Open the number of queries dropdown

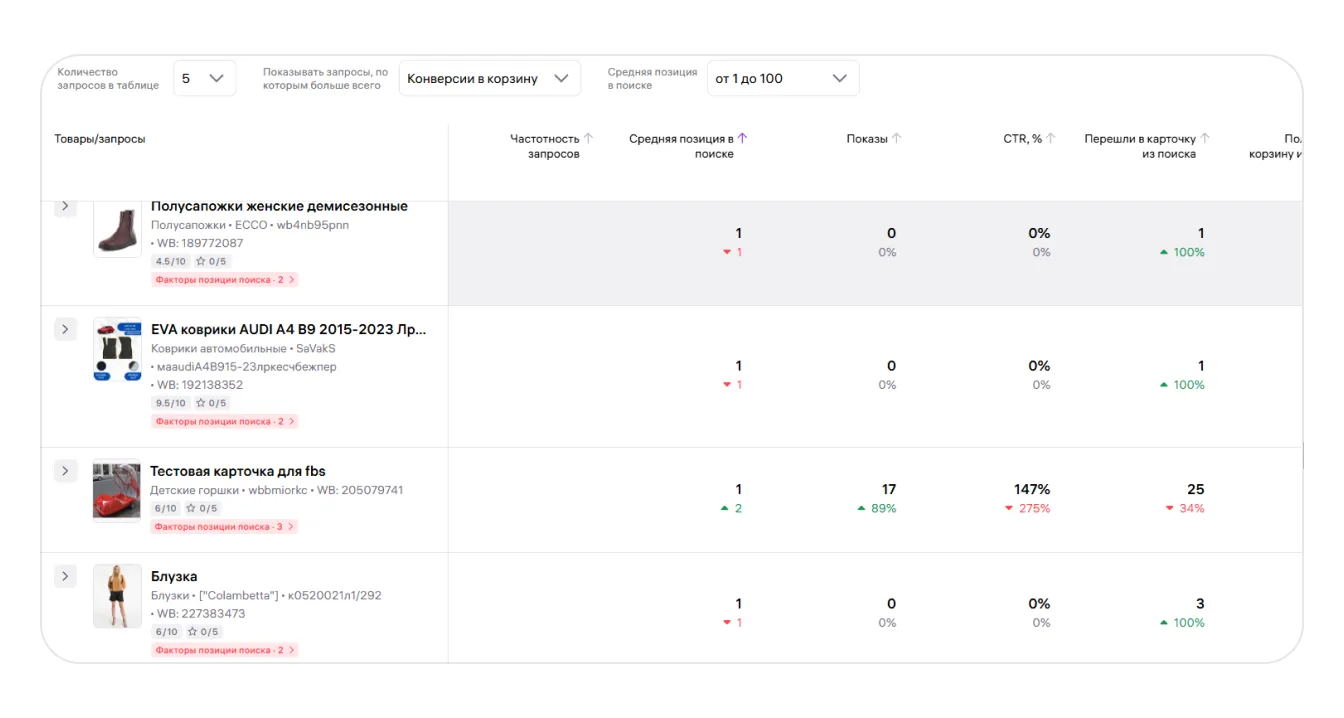(x=204, y=79)
